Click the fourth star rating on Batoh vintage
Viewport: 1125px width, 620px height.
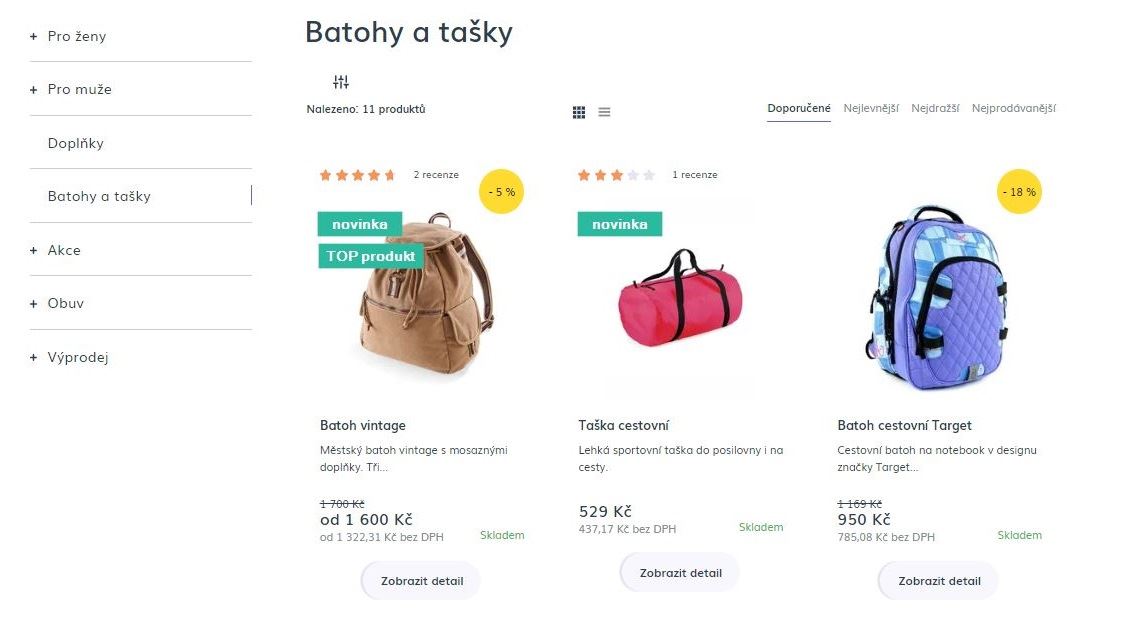(371, 174)
